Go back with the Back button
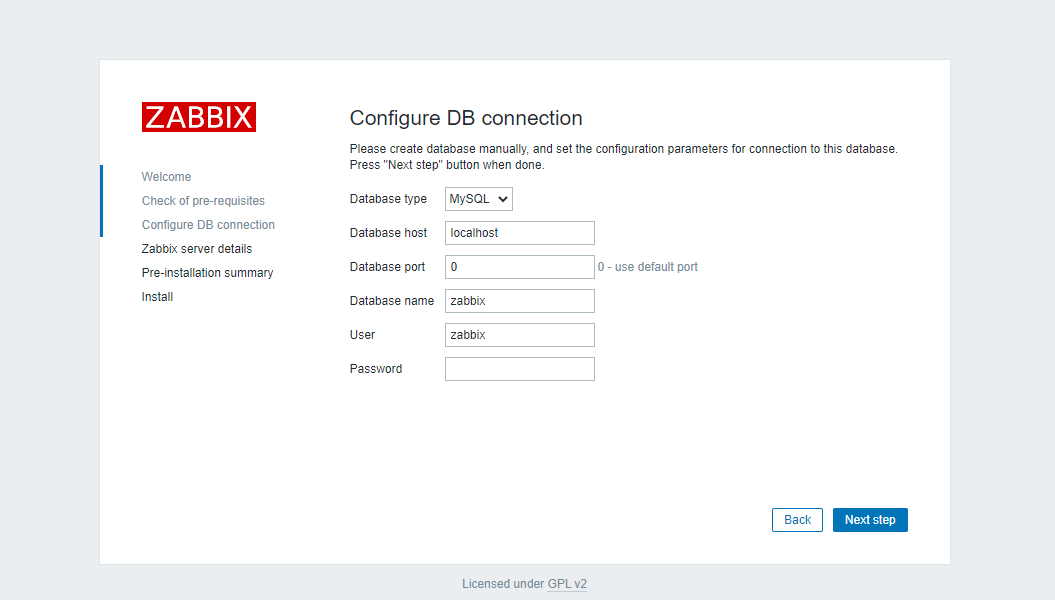Viewport: 1055px width, 600px height. click(x=797, y=520)
